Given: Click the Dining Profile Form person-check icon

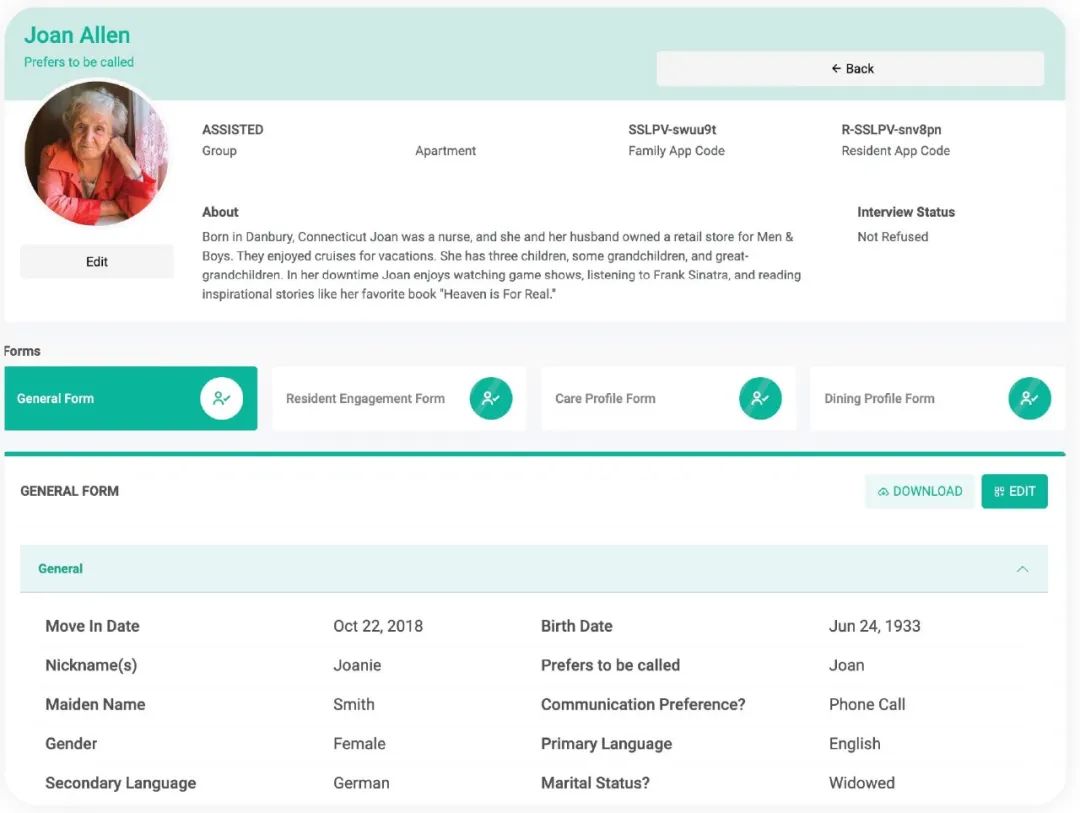Looking at the screenshot, I should tap(1029, 398).
